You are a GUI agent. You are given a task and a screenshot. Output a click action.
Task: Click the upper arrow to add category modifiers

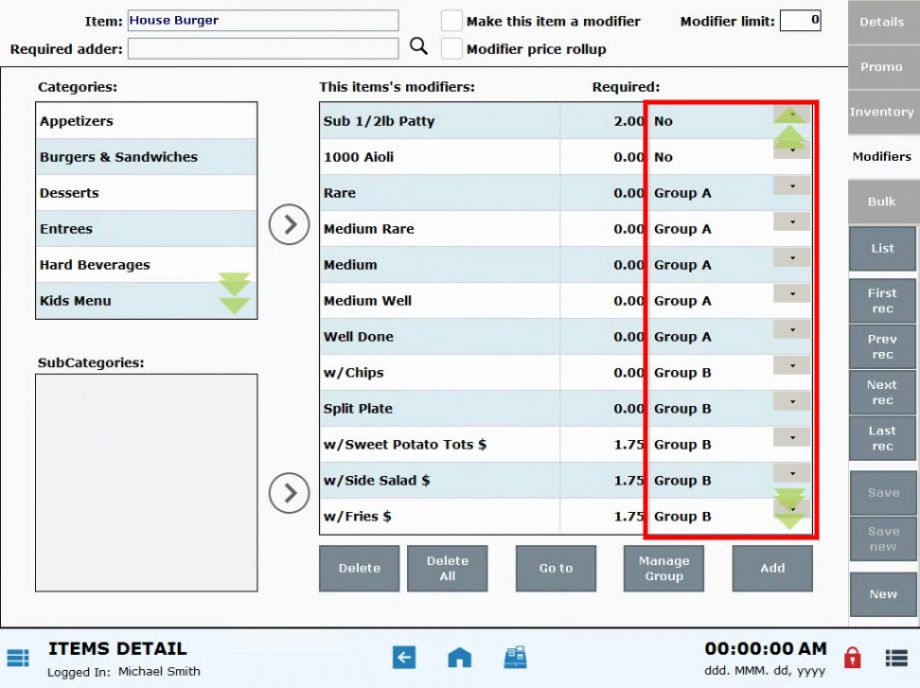click(x=289, y=225)
